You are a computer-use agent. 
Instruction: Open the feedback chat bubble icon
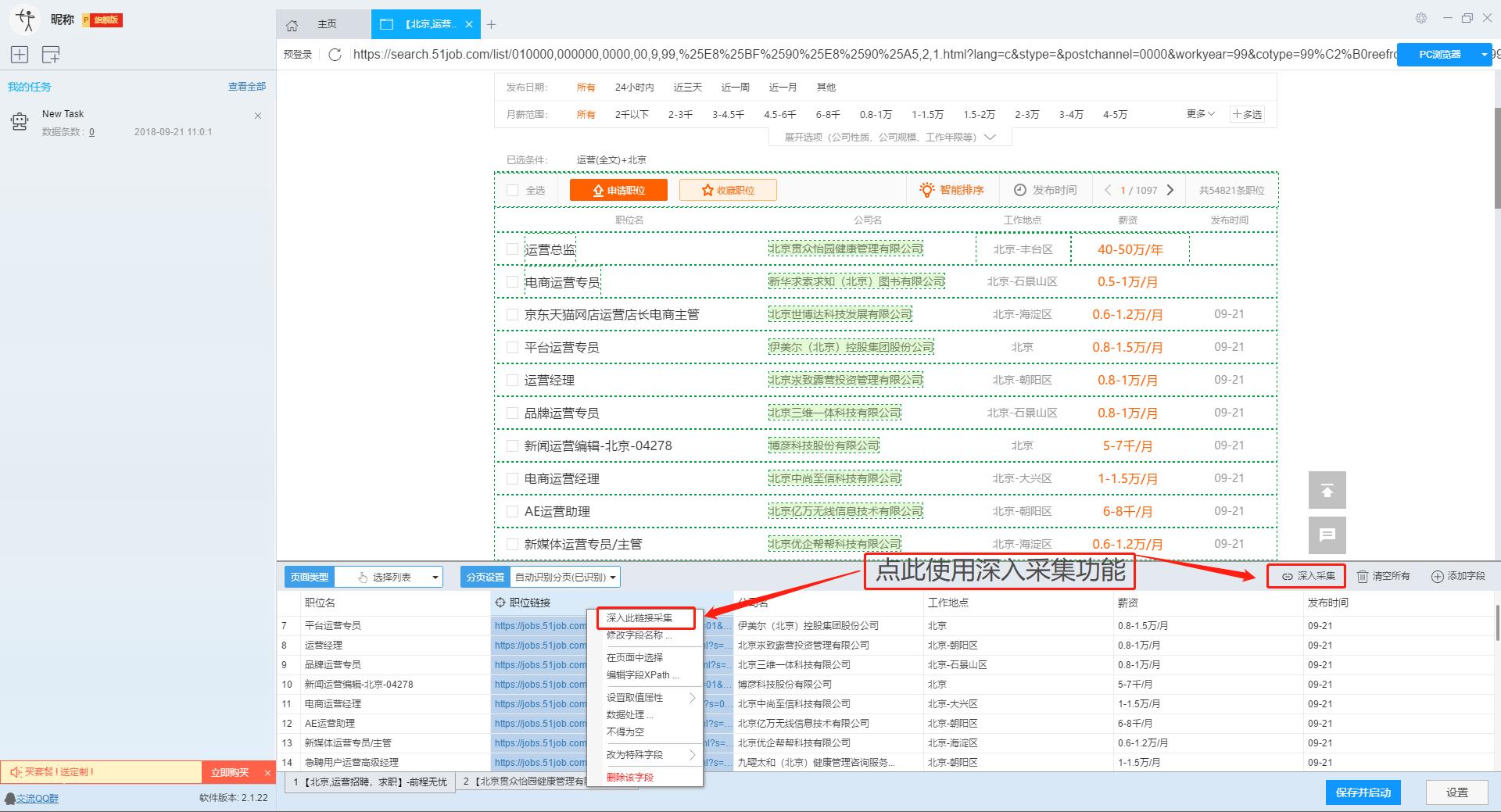[1327, 535]
